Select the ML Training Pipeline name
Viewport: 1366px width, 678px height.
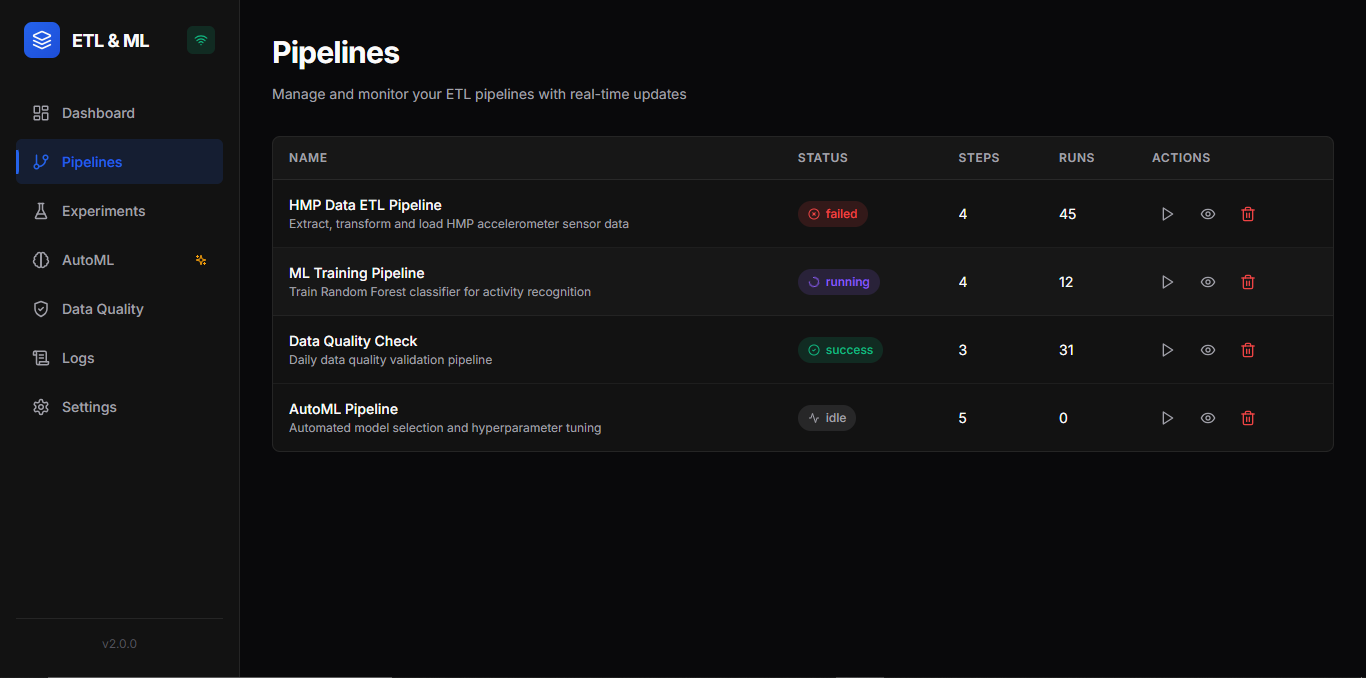pos(357,273)
